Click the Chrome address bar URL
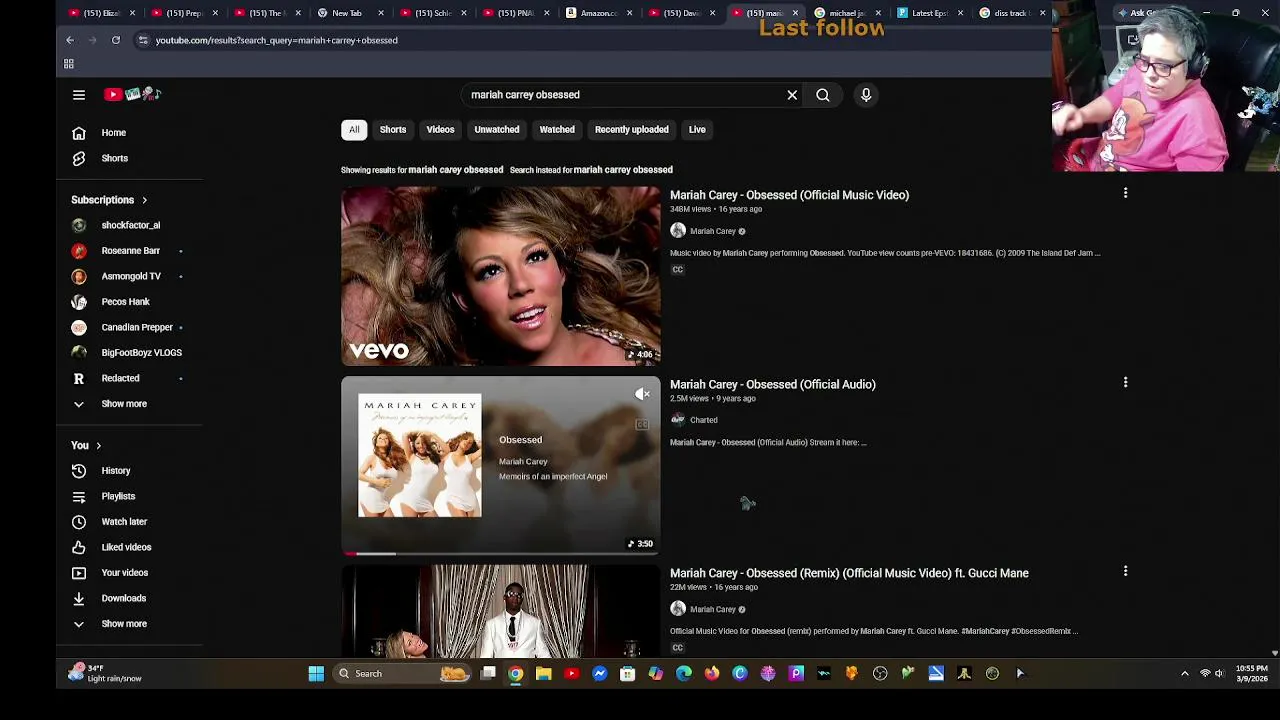Viewport: 1280px width, 720px height. (276, 40)
